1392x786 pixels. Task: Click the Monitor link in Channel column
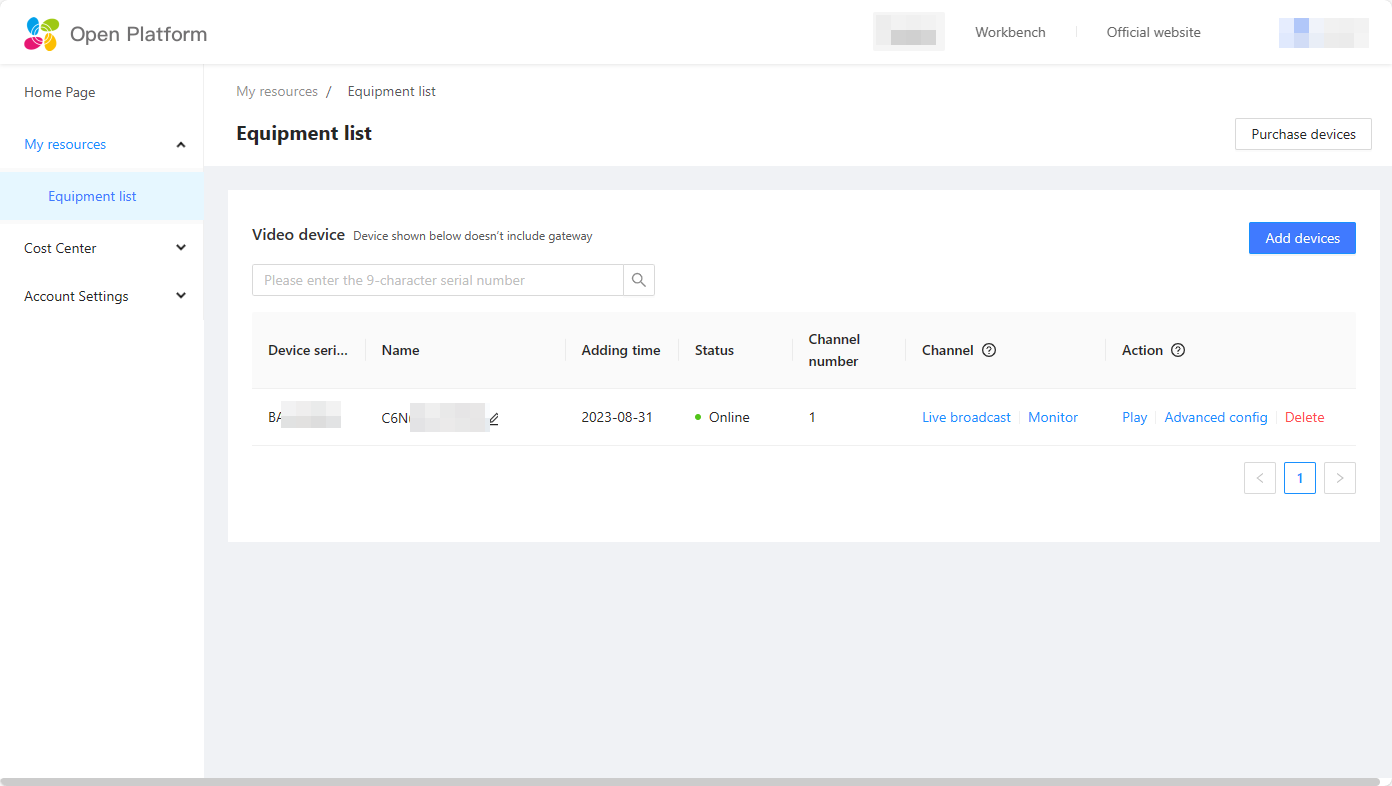click(x=1053, y=417)
